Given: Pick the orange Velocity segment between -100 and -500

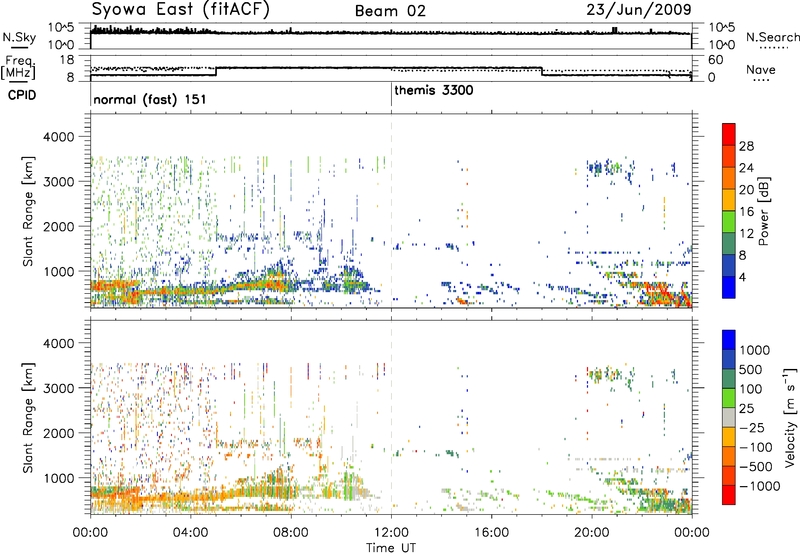Looking at the screenshot, I should coord(729,456).
